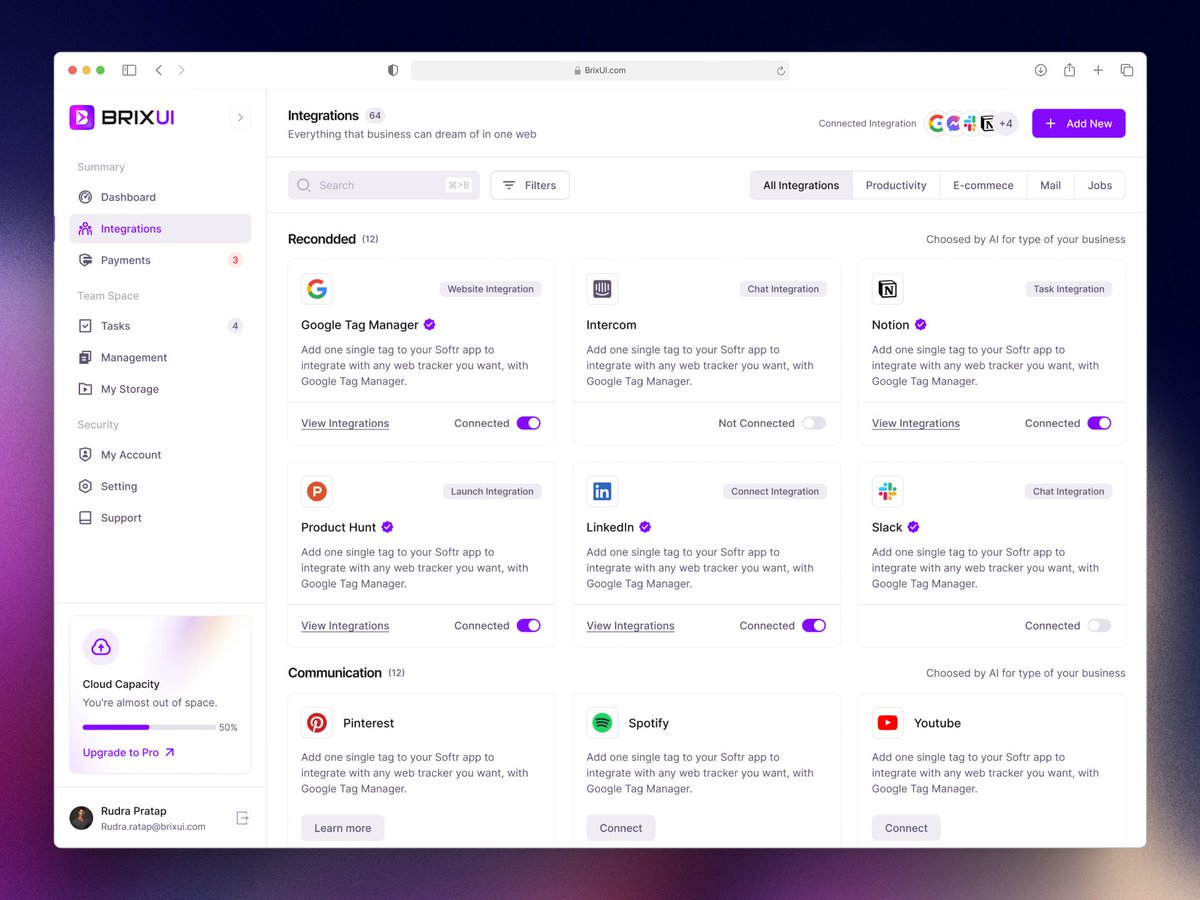Click the Setting hexagon gear icon
The width and height of the screenshot is (1200, 900).
(x=85, y=486)
